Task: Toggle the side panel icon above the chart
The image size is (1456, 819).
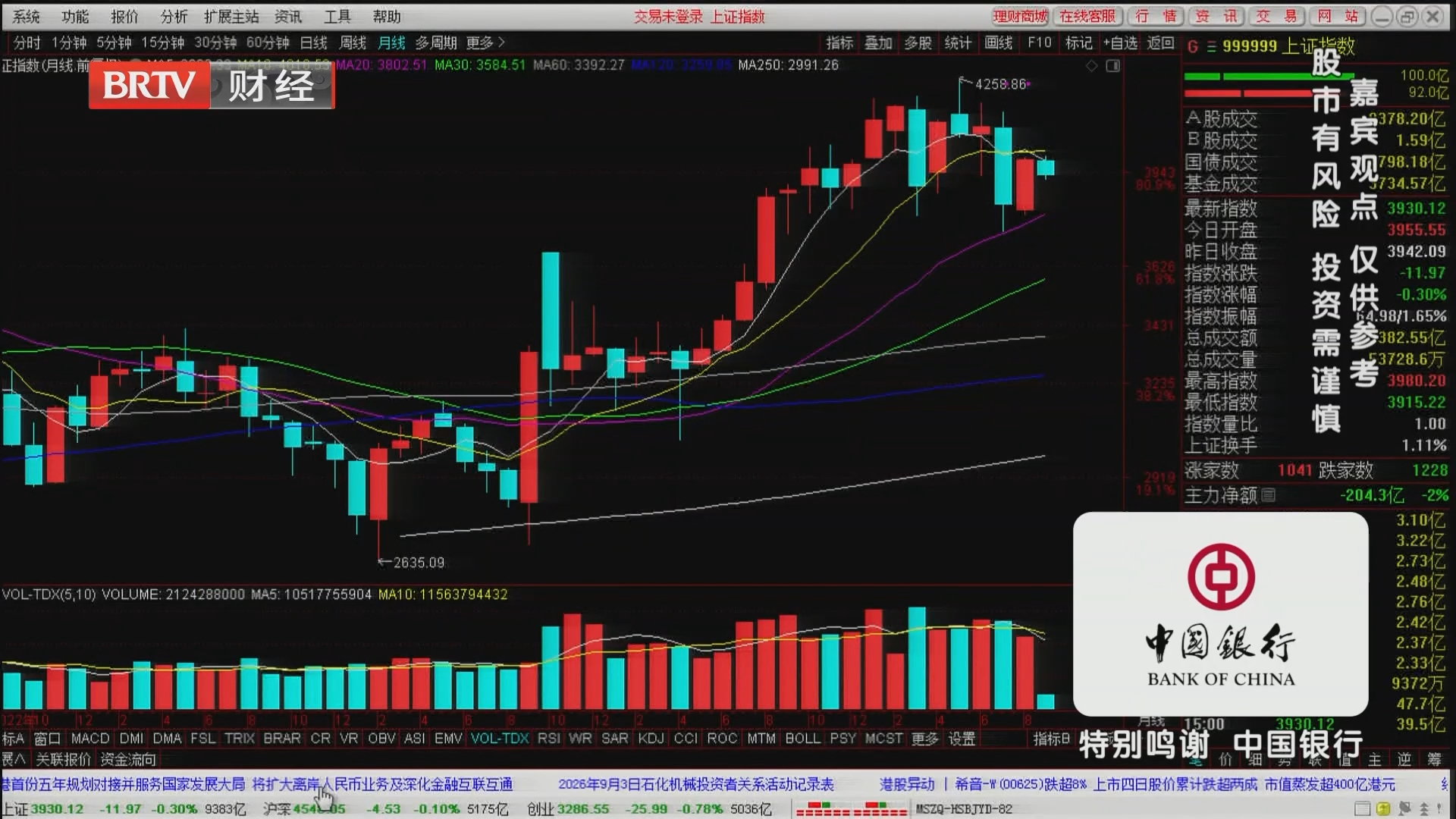Action: [1112, 66]
